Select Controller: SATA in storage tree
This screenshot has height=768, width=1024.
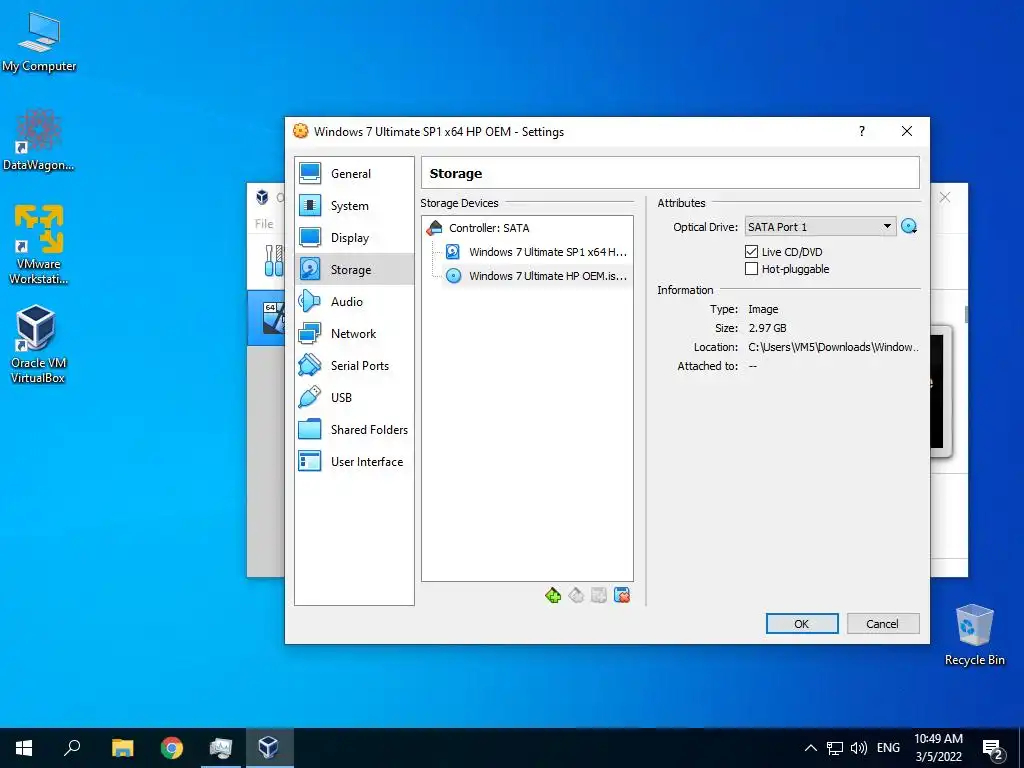tap(488, 228)
